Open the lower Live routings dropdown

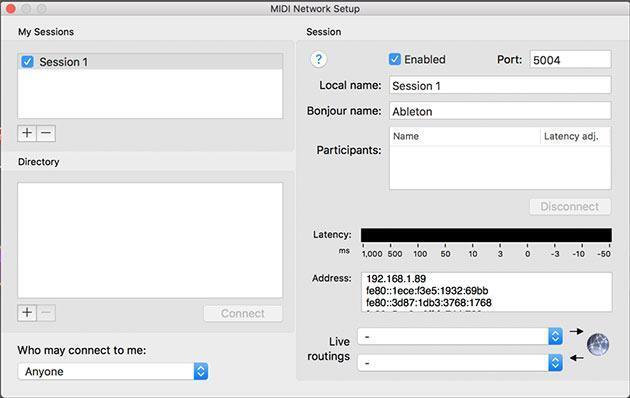coord(460,363)
